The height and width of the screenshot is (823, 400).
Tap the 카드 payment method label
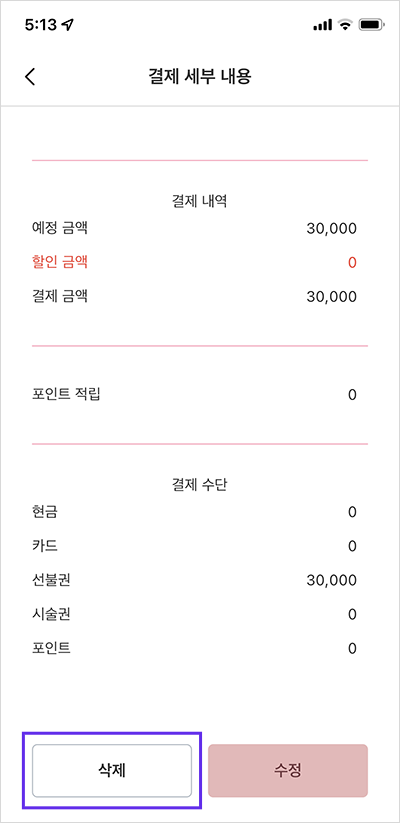(x=45, y=546)
